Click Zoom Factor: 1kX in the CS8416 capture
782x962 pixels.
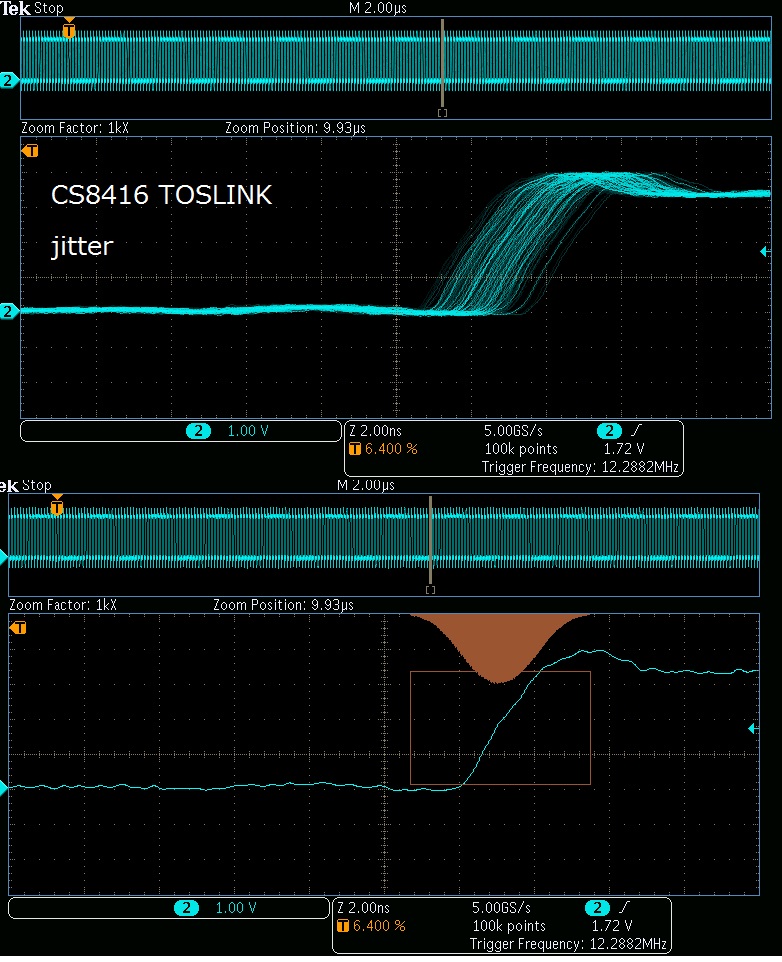(75, 128)
